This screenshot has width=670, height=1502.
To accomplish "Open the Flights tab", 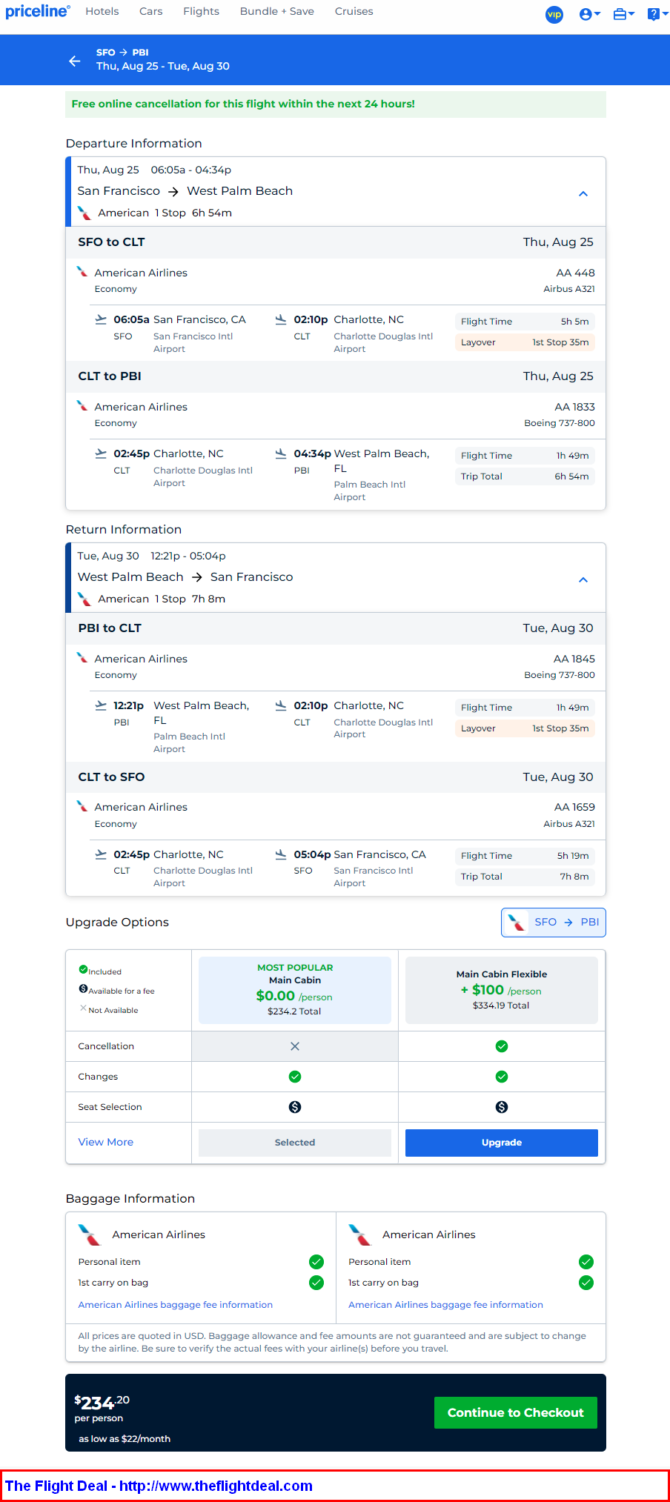I will 201,12.
